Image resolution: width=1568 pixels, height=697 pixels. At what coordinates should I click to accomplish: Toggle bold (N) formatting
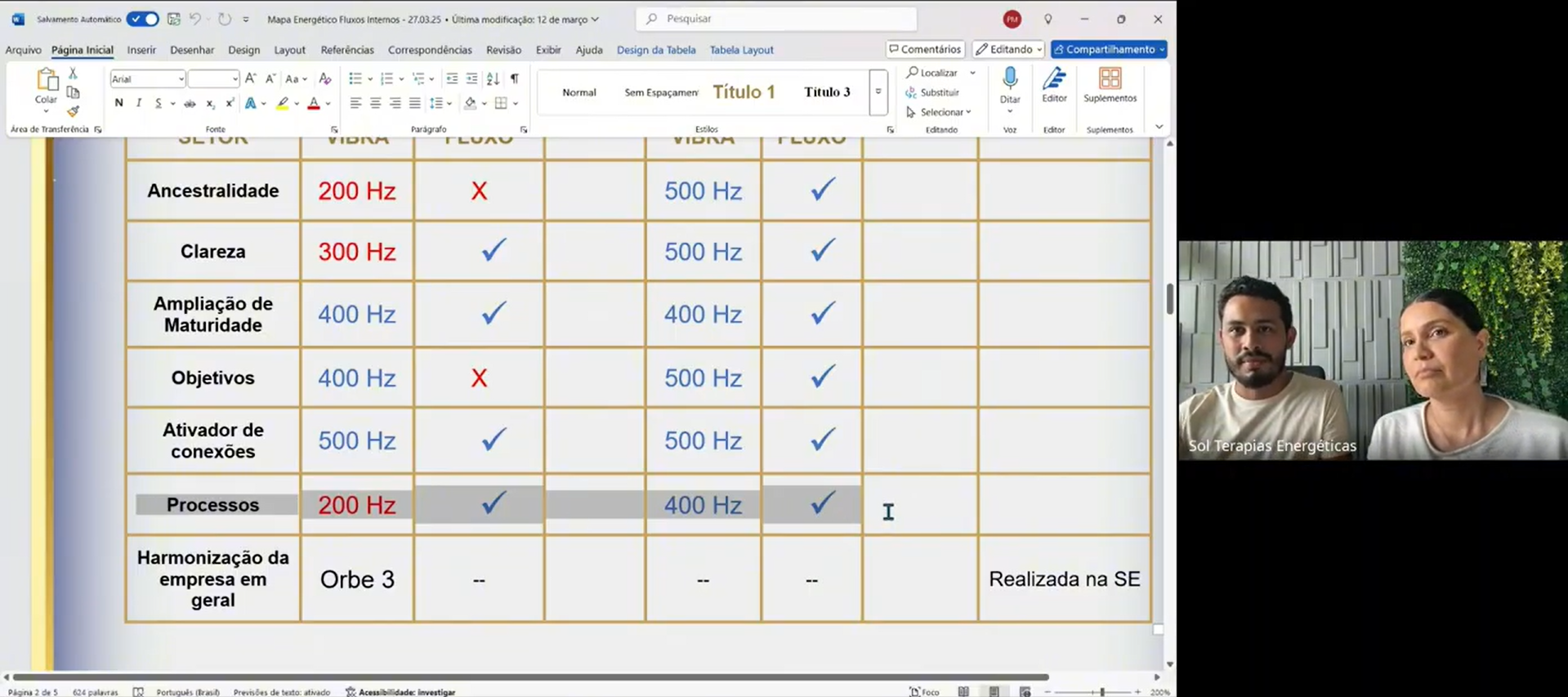pos(118,104)
